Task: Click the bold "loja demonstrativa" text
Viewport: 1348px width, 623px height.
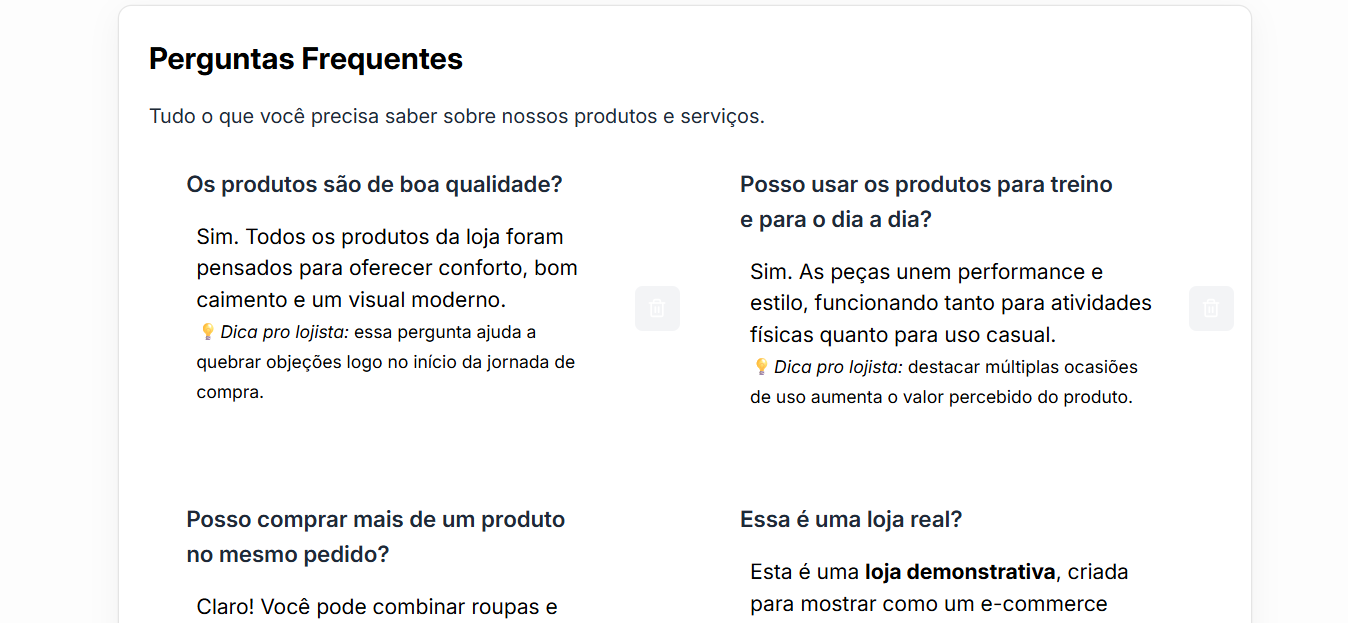Action: pyautogui.click(x=960, y=572)
